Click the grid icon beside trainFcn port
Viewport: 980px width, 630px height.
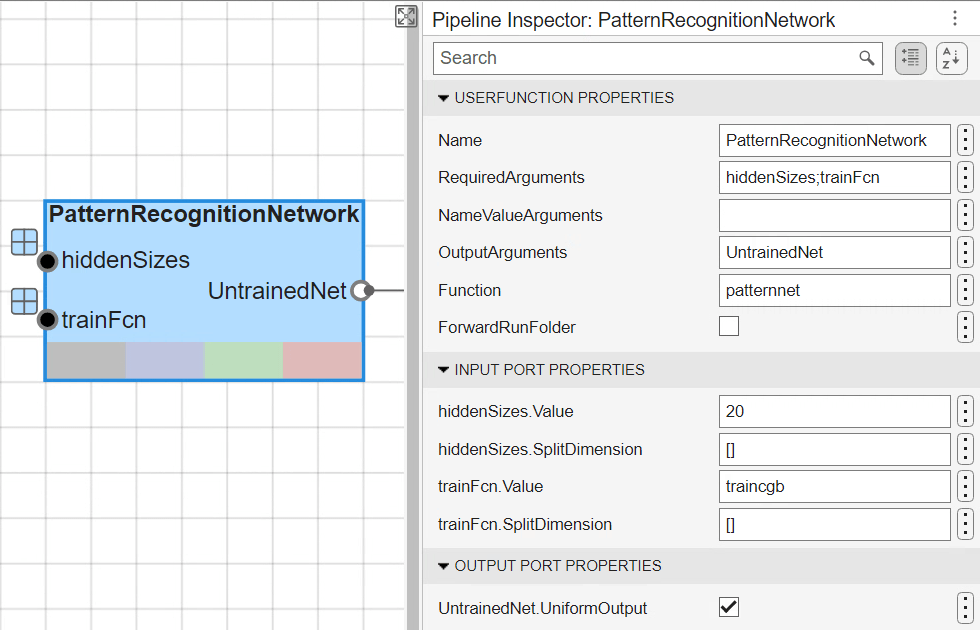[x=25, y=301]
